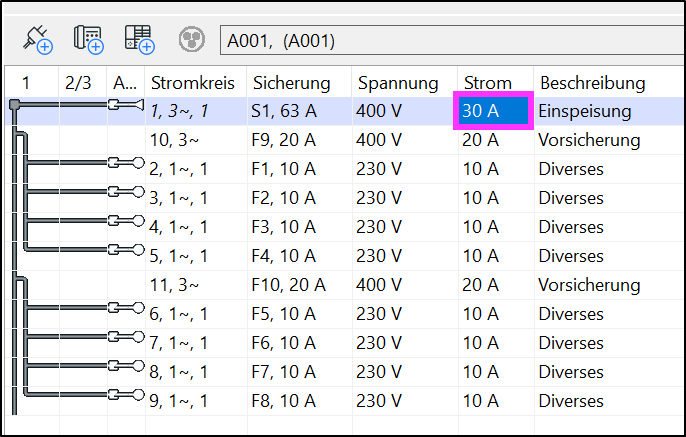Viewport: 686px width, 437px height.
Task: Click the socket icon of circuit 9, 1~, 1
Action: pos(126,395)
